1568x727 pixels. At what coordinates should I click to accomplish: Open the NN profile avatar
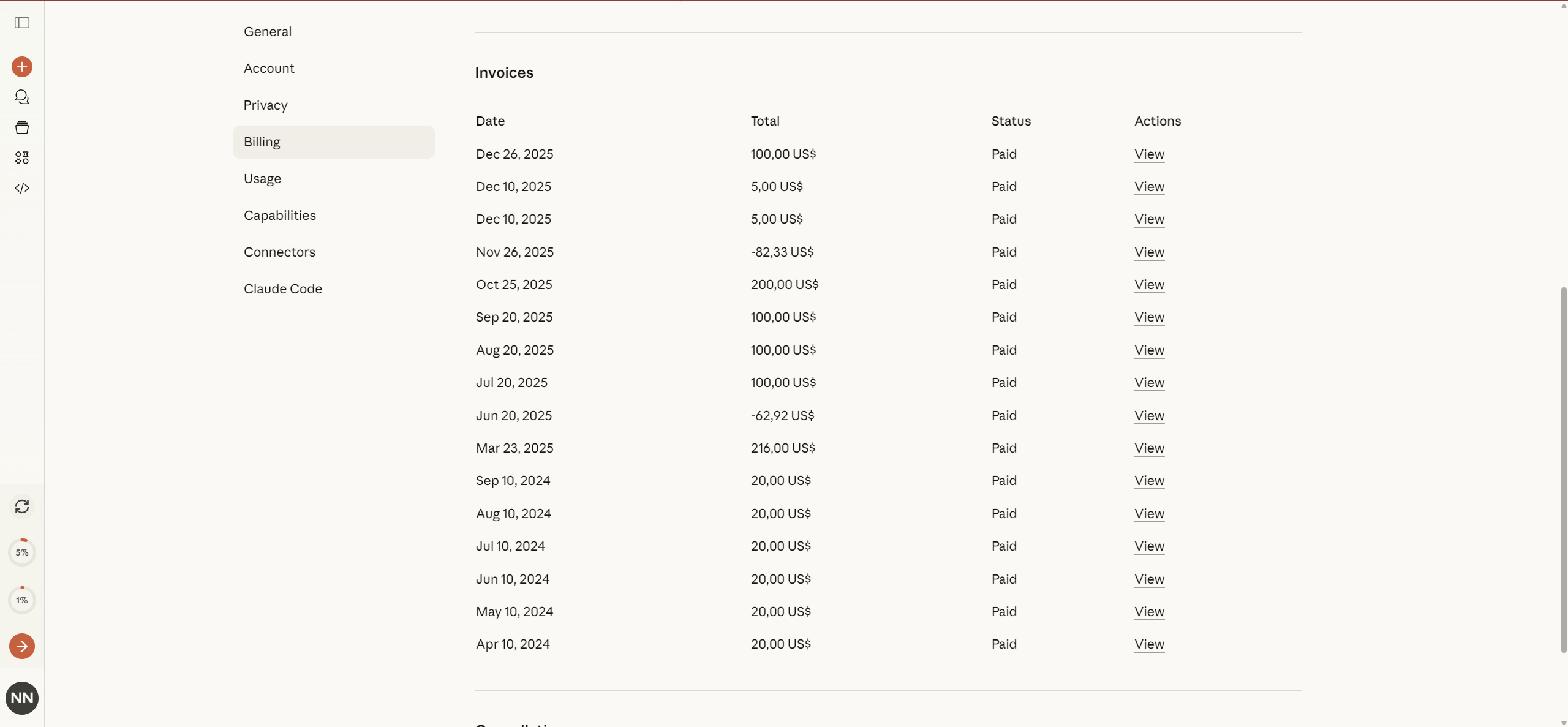click(x=22, y=698)
